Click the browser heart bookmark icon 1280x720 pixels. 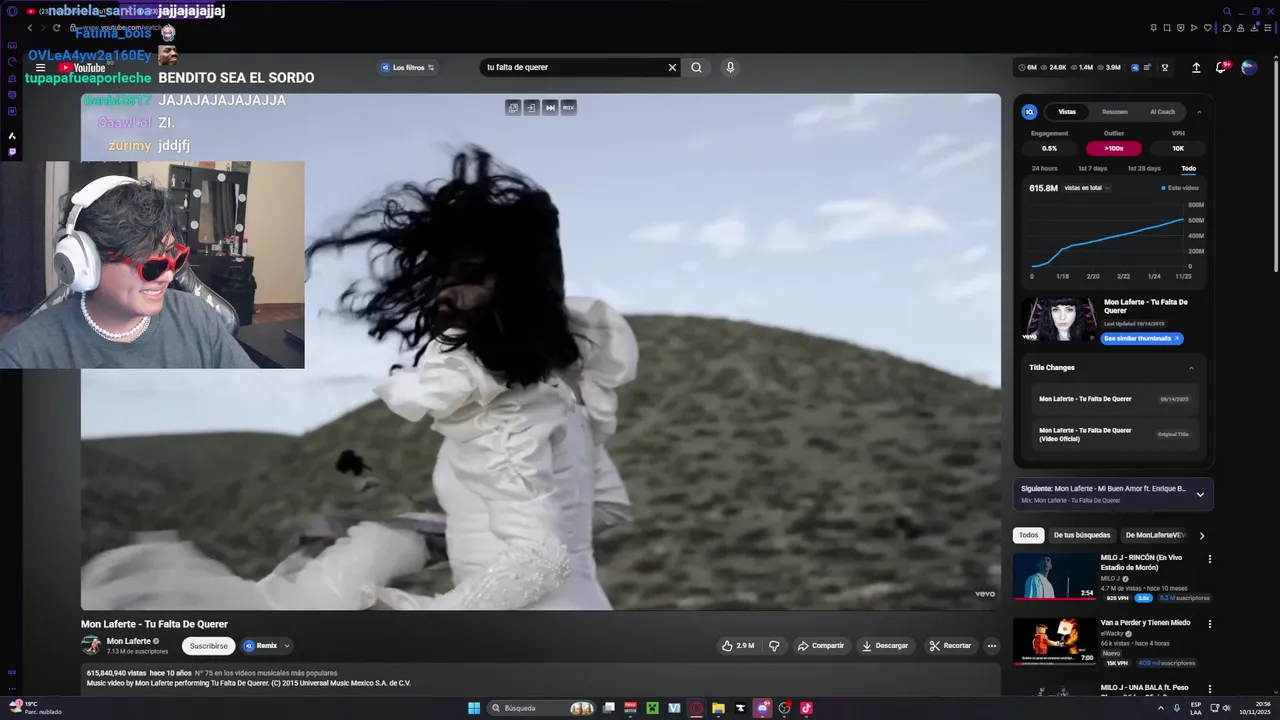coord(1209,28)
